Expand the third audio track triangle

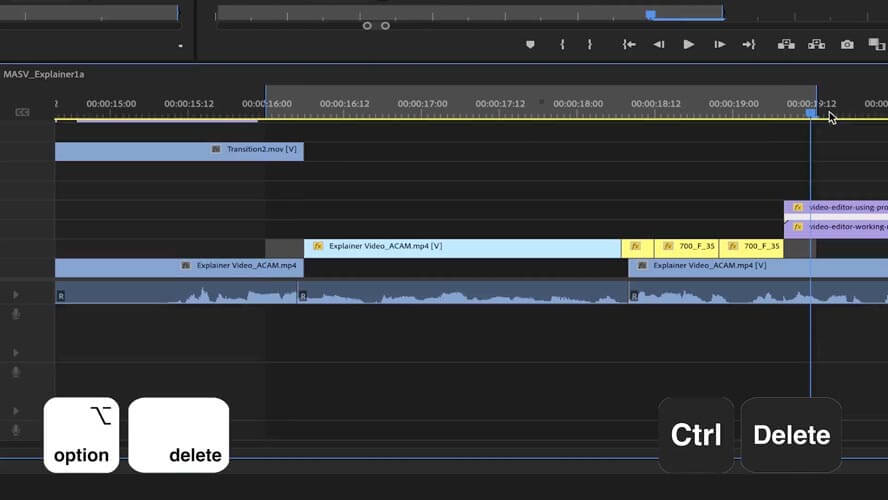pyautogui.click(x=16, y=411)
